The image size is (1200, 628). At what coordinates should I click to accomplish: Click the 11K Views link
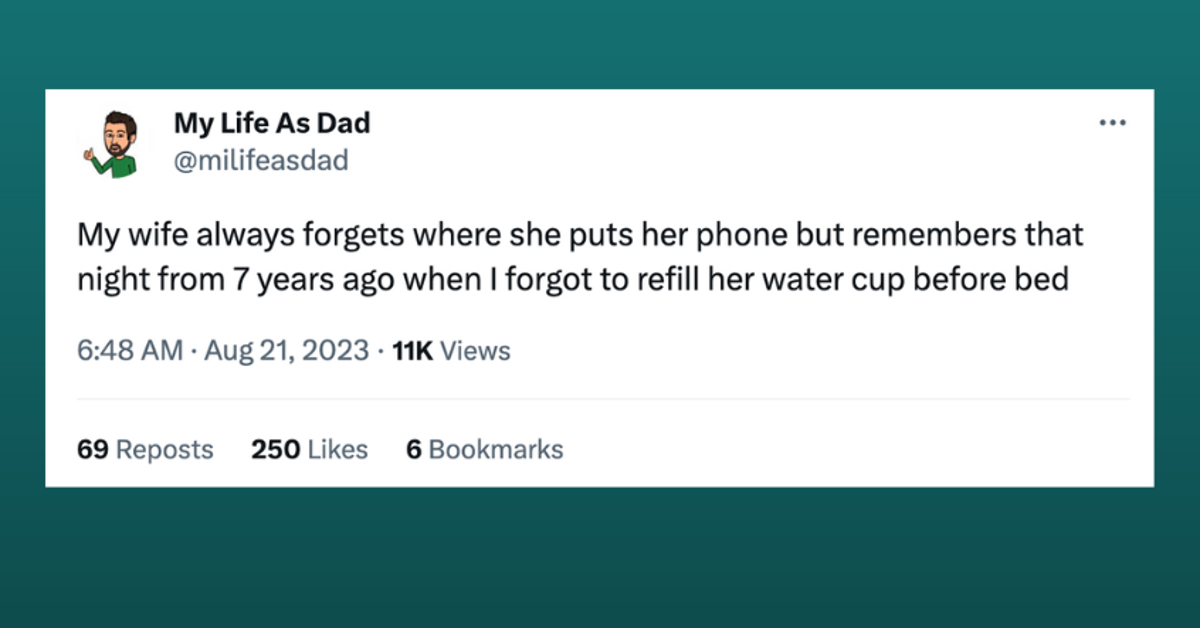[x=449, y=350]
